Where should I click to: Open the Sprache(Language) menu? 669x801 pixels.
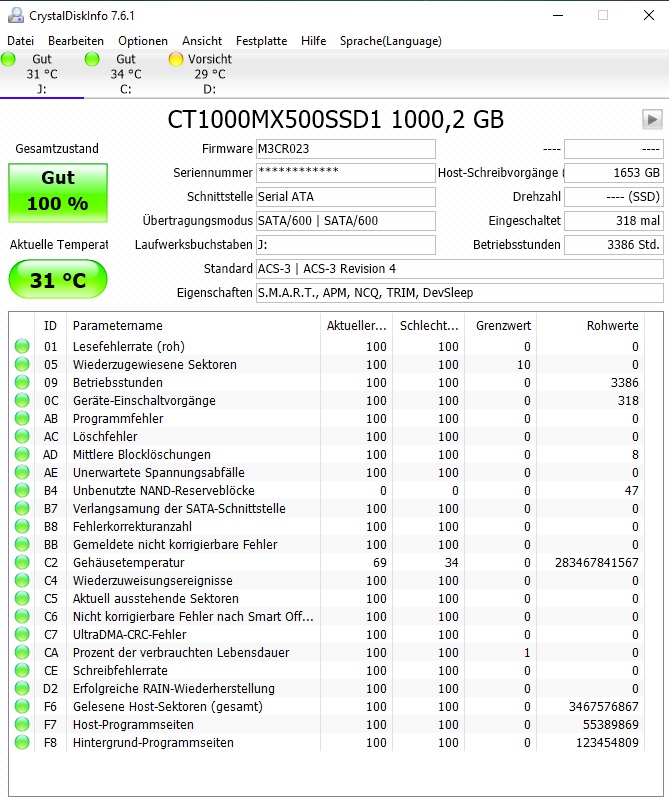pyautogui.click(x=391, y=41)
